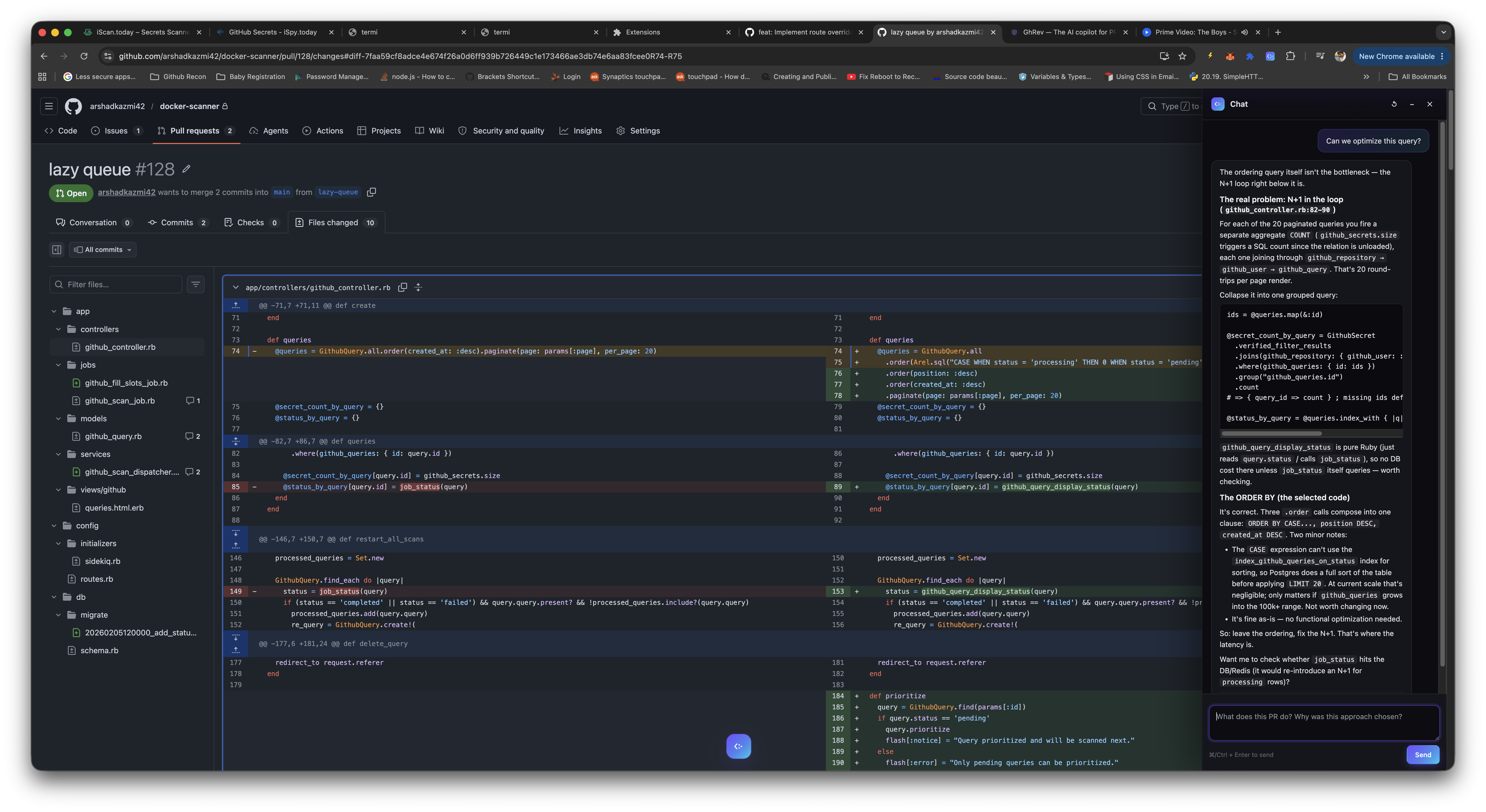Click the Filter files field
The width and height of the screenshot is (1486, 812).
pyautogui.click(x=116, y=284)
